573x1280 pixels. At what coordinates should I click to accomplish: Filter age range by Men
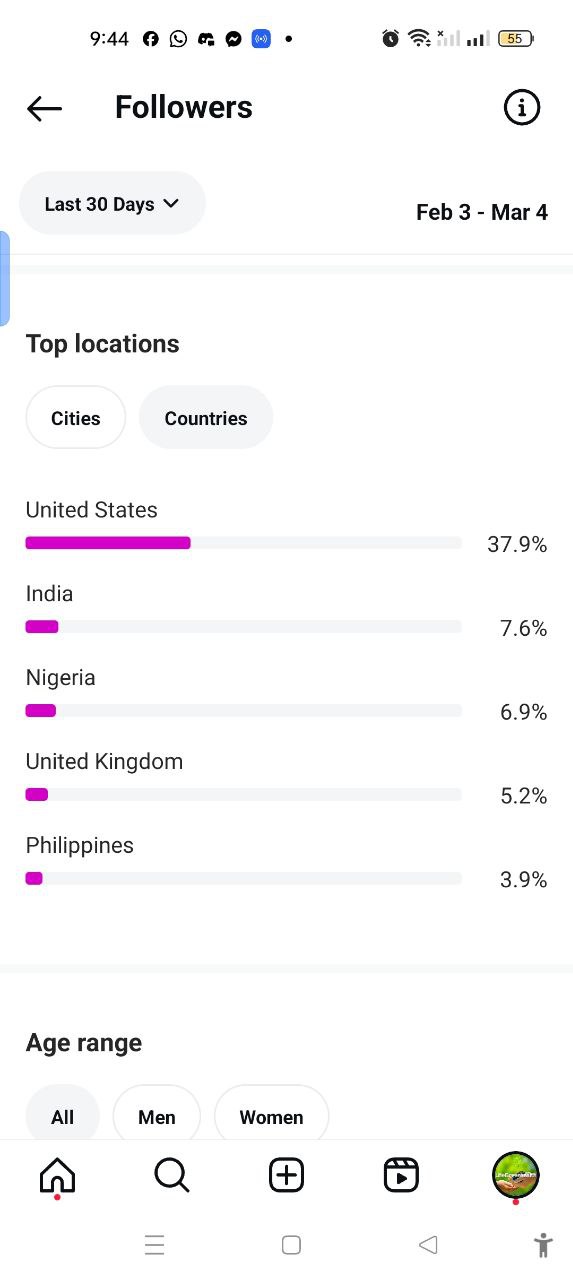pos(157,1117)
